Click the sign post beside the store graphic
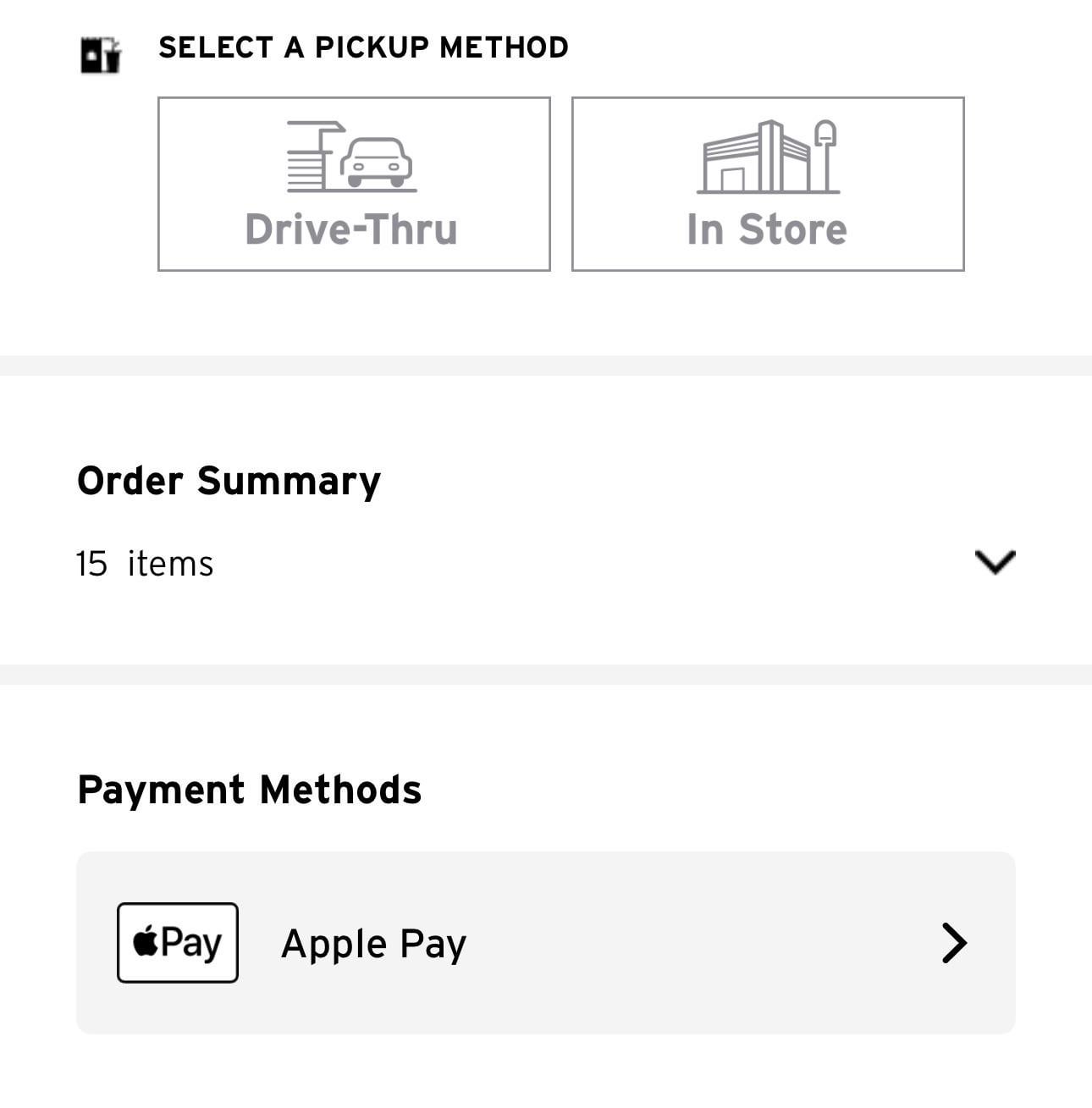 click(x=825, y=157)
